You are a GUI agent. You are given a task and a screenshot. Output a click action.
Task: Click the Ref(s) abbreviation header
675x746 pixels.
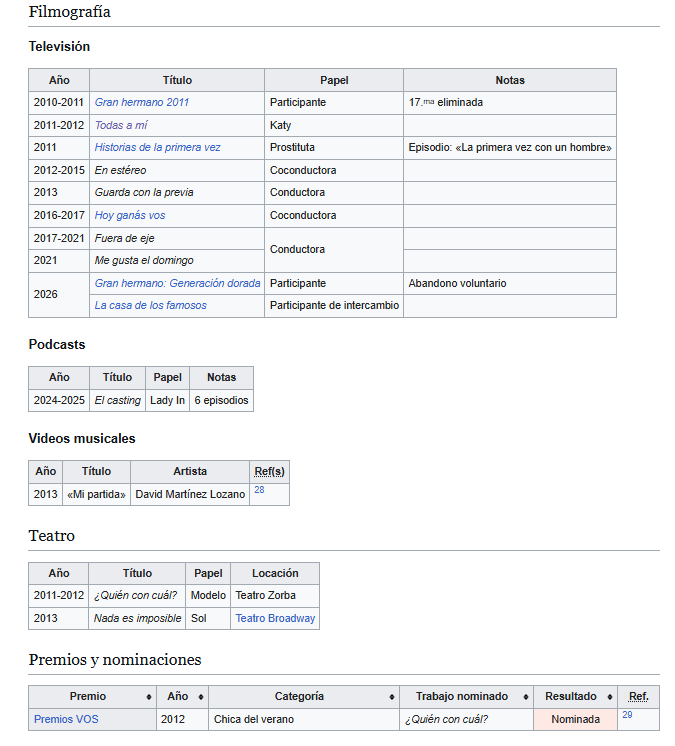click(x=269, y=471)
